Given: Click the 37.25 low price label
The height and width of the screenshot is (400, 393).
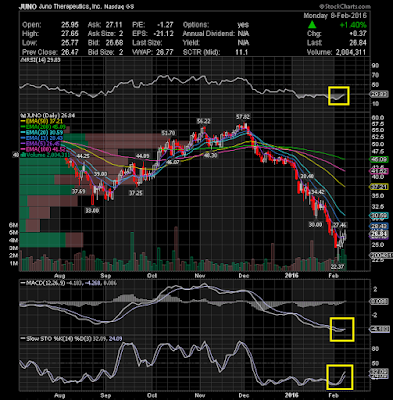Looking at the screenshot, I should point(136,193).
